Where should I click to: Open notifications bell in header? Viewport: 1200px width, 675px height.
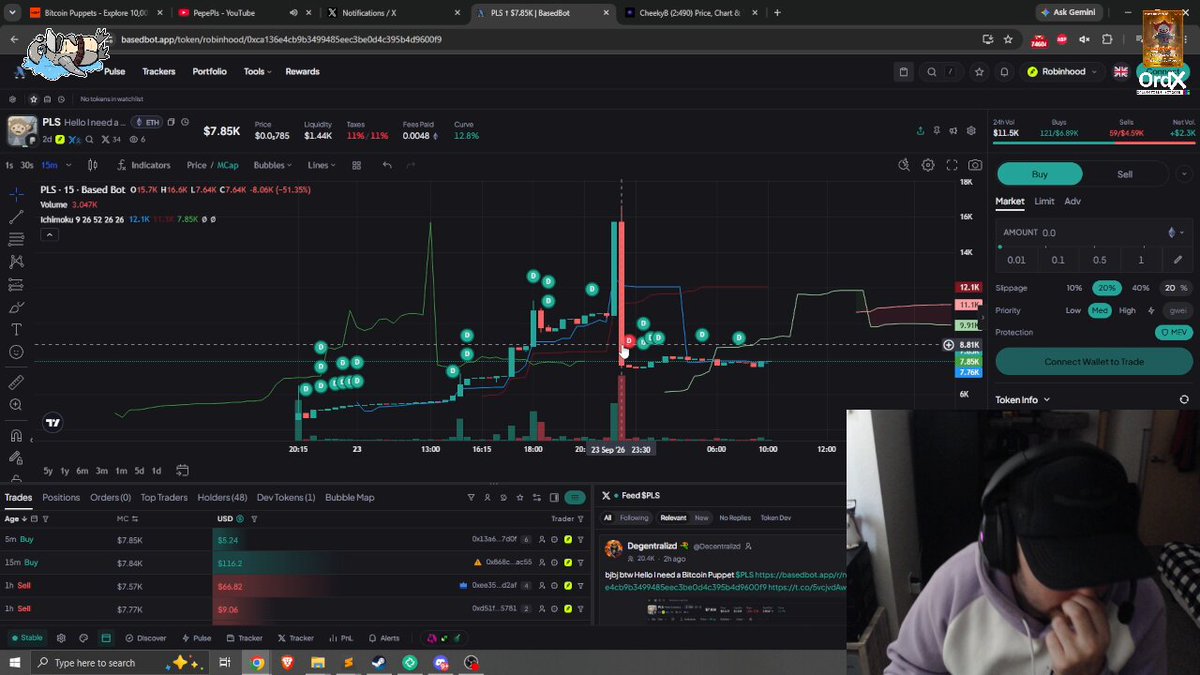tap(1005, 72)
